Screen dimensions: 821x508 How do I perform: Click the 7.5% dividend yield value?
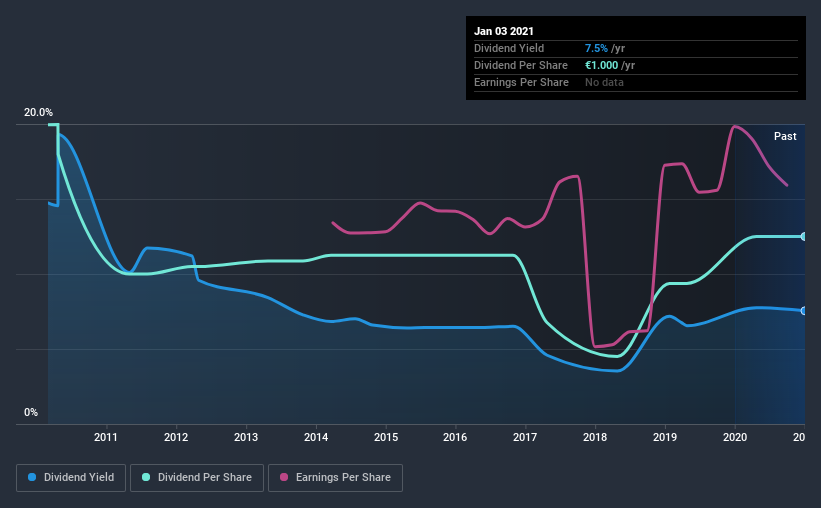coord(596,48)
